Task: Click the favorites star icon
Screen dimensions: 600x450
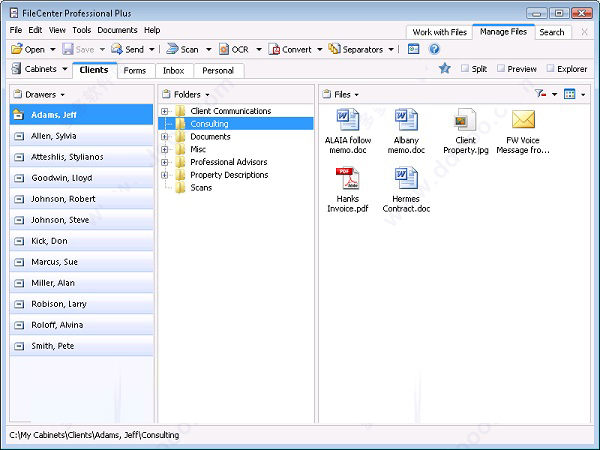Action: 444,69
